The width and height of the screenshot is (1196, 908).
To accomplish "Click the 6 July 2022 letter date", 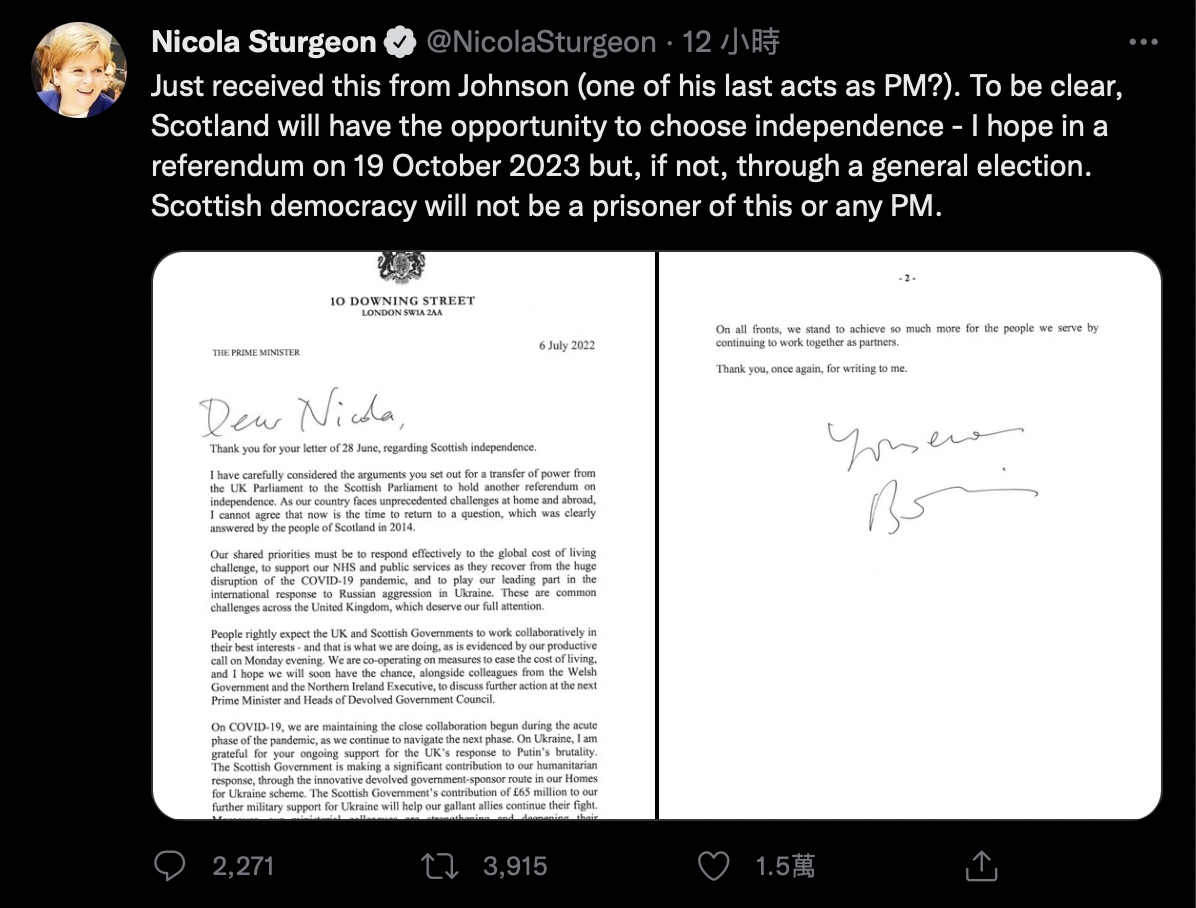I will coord(567,345).
